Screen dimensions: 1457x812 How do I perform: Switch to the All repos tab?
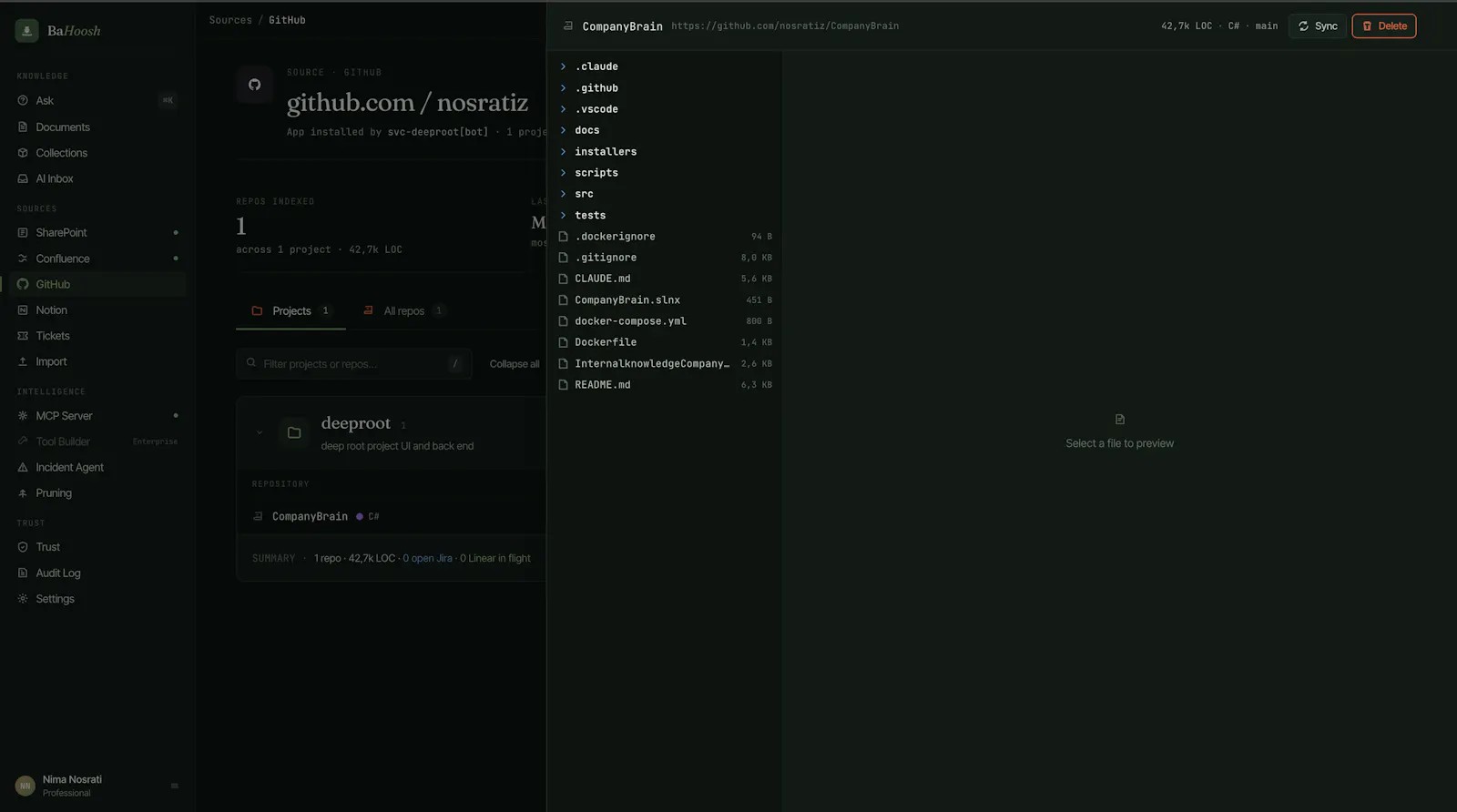402,311
